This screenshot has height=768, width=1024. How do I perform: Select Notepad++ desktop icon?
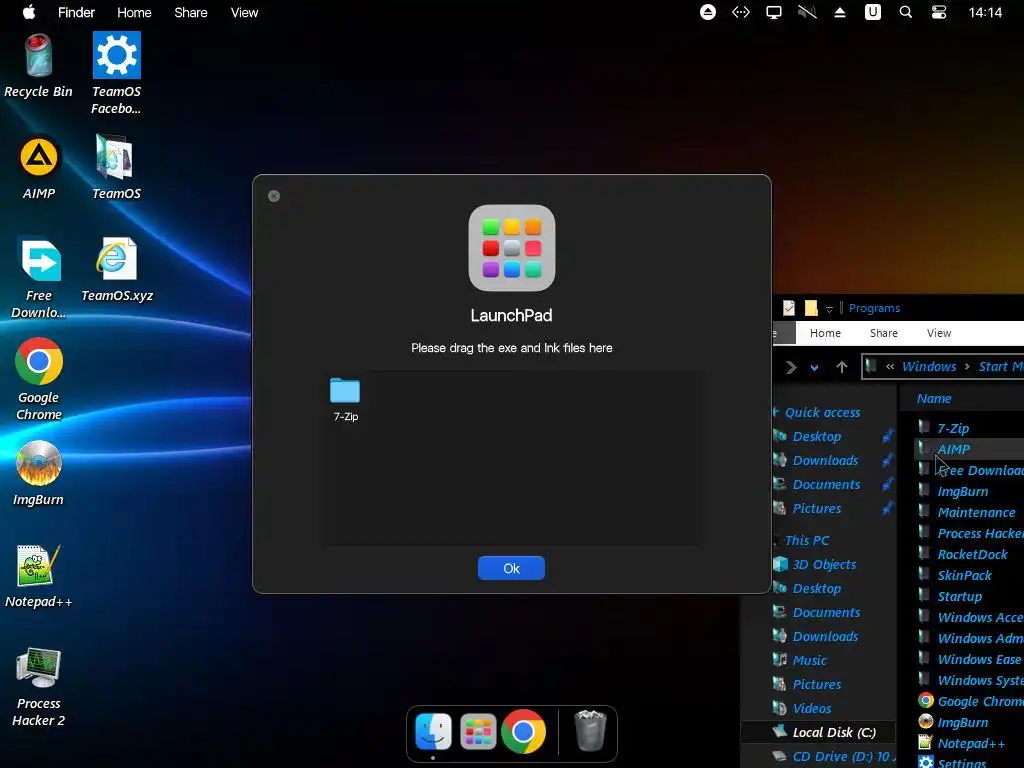pyautogui.click(x=39, y=577)
